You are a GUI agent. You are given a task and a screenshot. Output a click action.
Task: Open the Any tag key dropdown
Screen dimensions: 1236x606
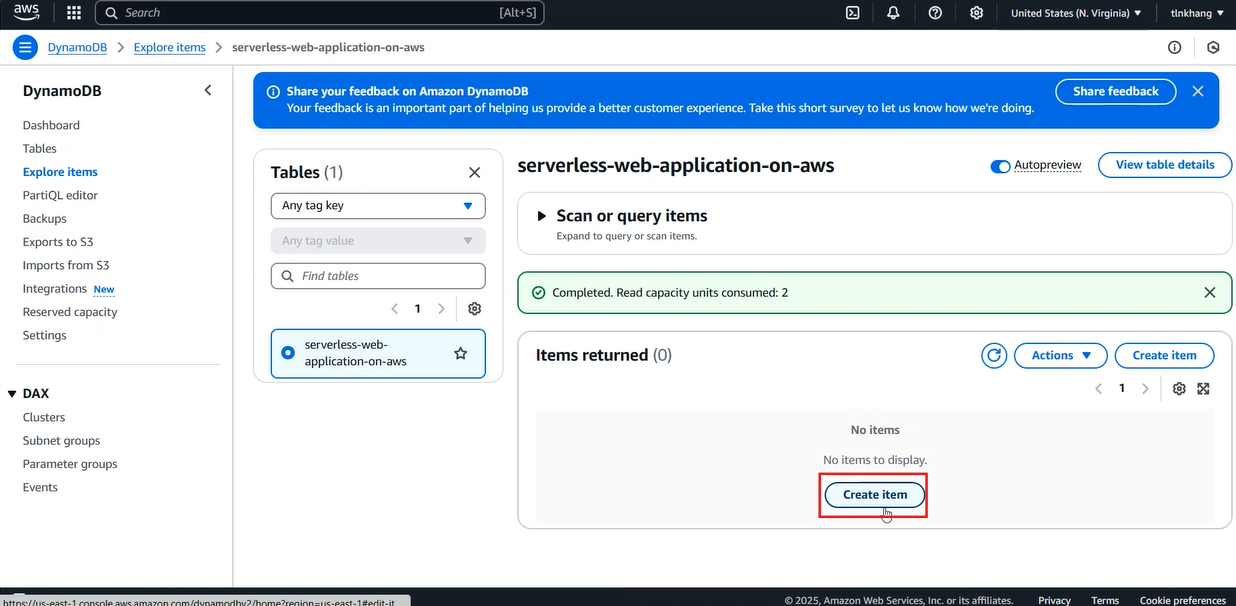click(x=378, y=206)
